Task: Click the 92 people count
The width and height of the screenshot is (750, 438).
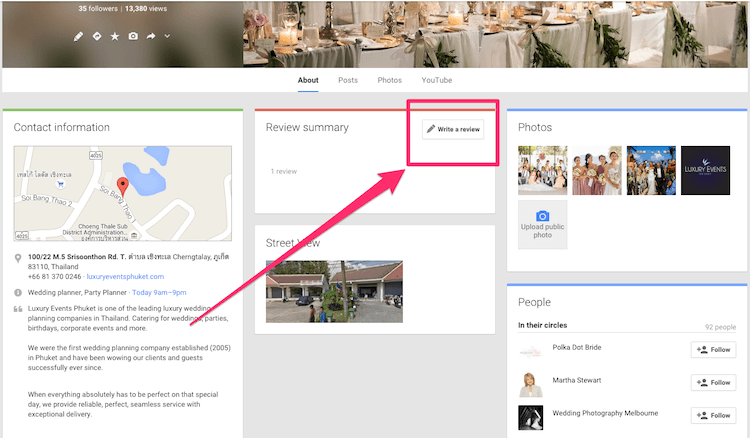Action: [x=720, y=327]
